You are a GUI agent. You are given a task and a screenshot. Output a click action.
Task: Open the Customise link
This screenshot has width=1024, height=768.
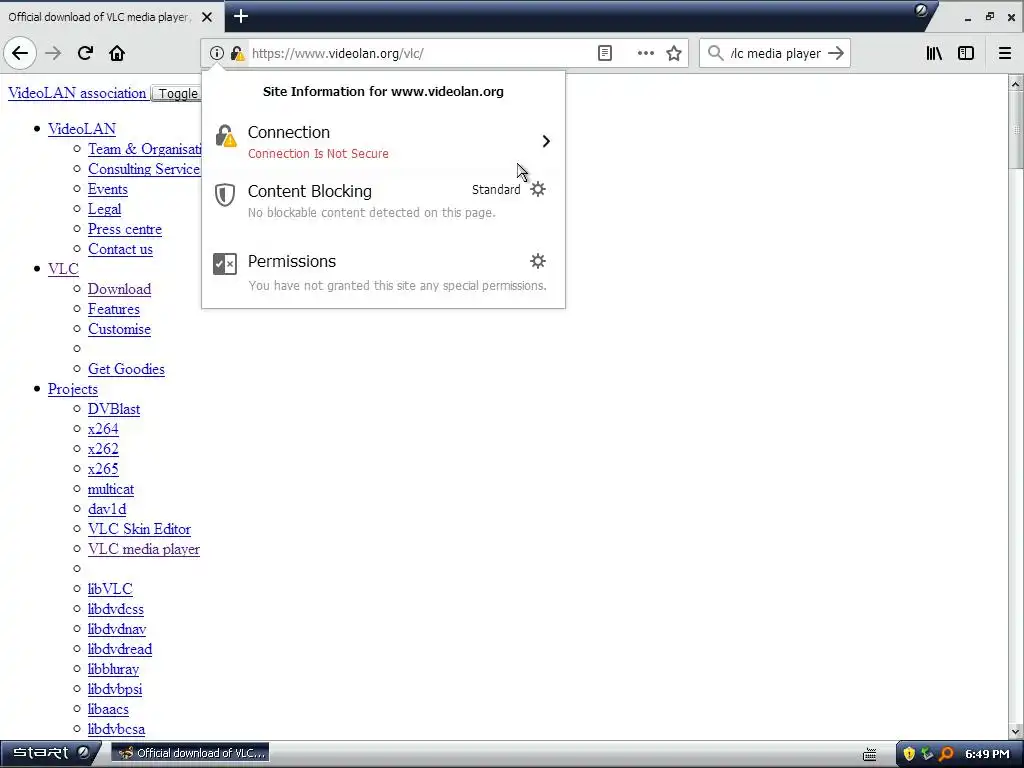(x=119, y=329)
